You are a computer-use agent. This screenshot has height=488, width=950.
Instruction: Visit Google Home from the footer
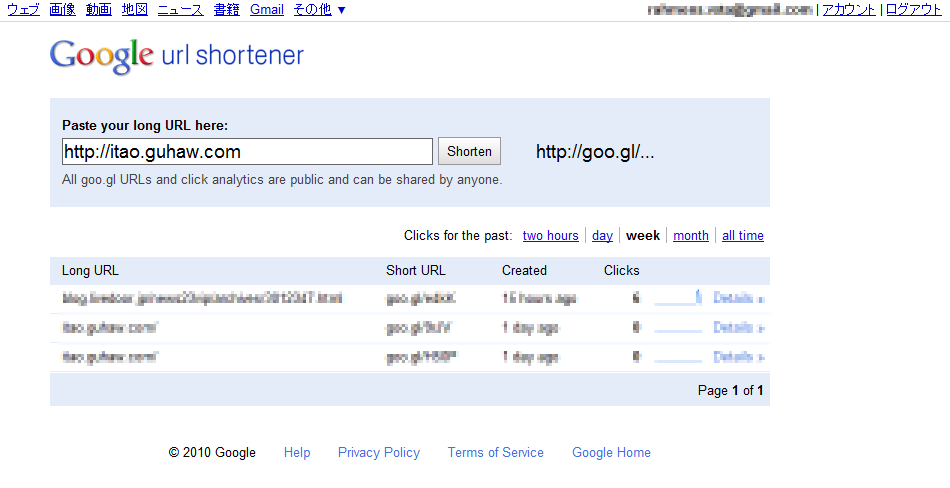611,453
